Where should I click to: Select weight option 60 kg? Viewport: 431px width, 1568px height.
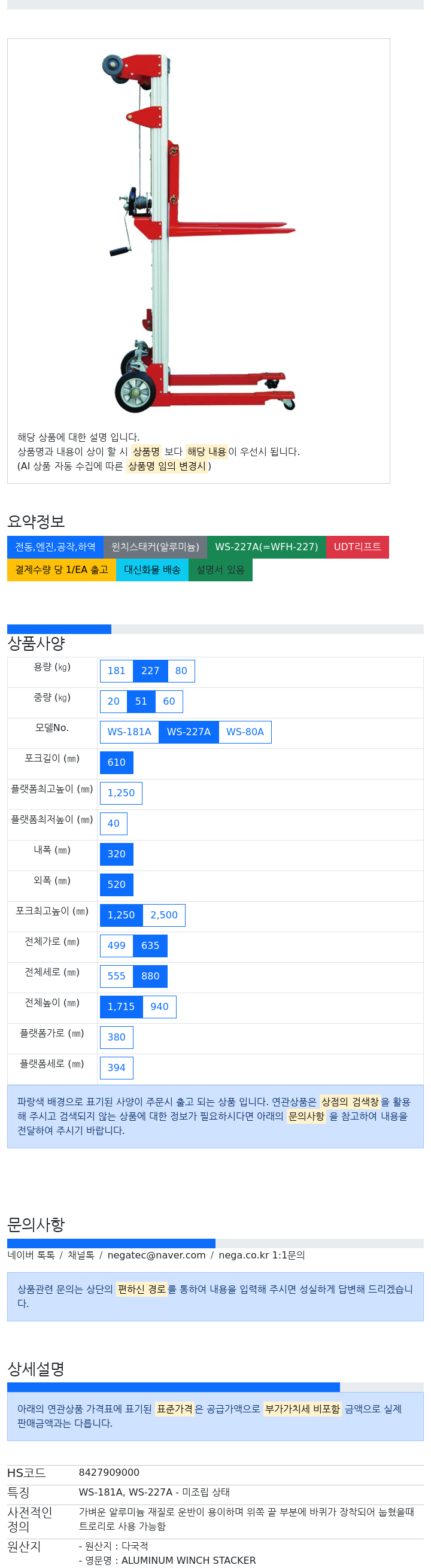[169, 701]
